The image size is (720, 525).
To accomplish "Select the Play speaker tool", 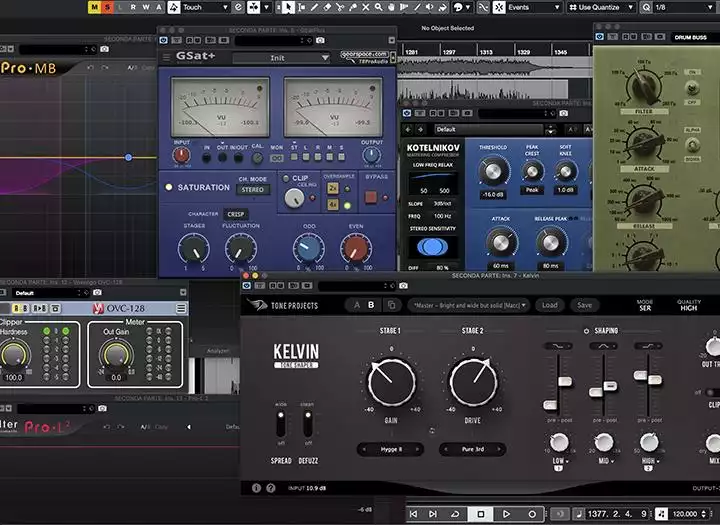I will tap(430, 7).
